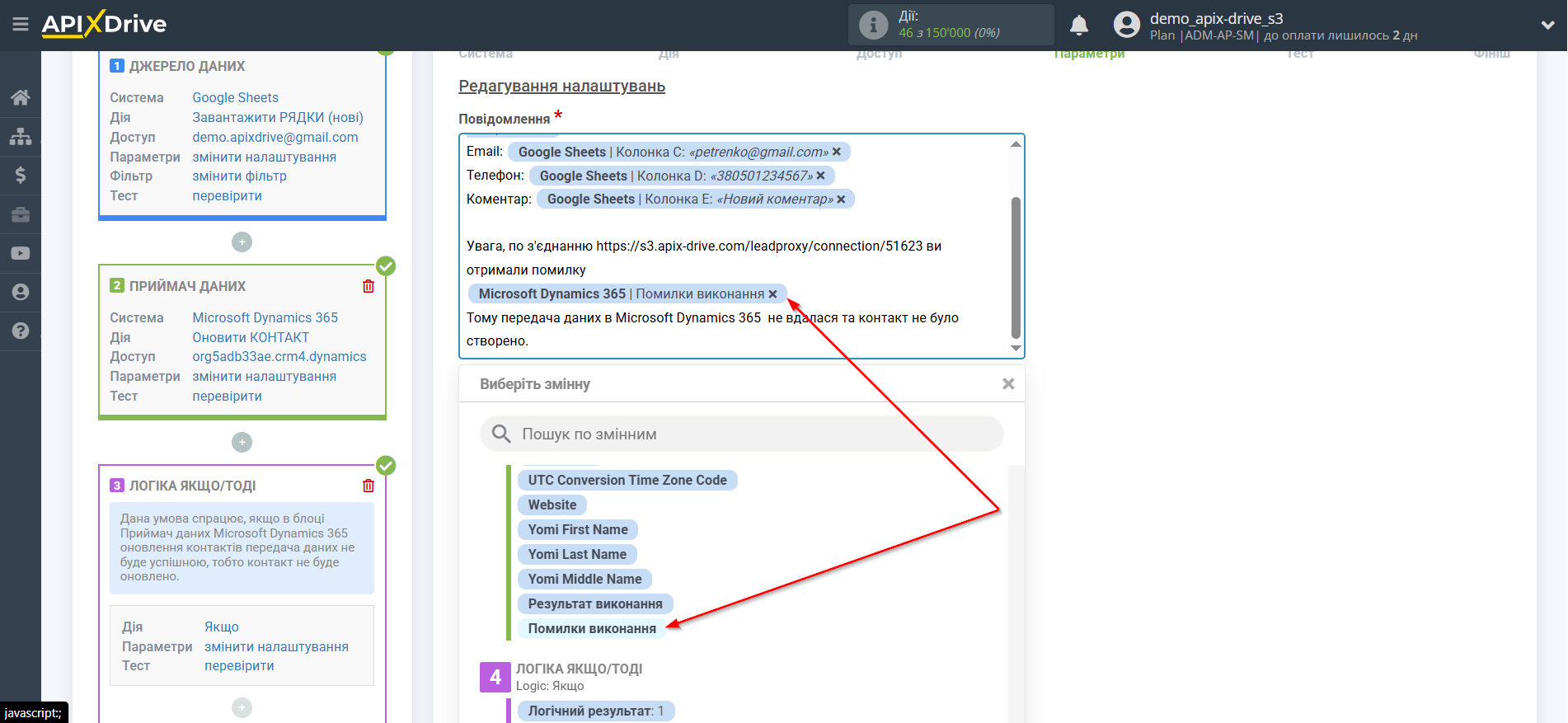1568x723 pixels.
Task: Go to Home in sidebar
Action: (21, 97)
